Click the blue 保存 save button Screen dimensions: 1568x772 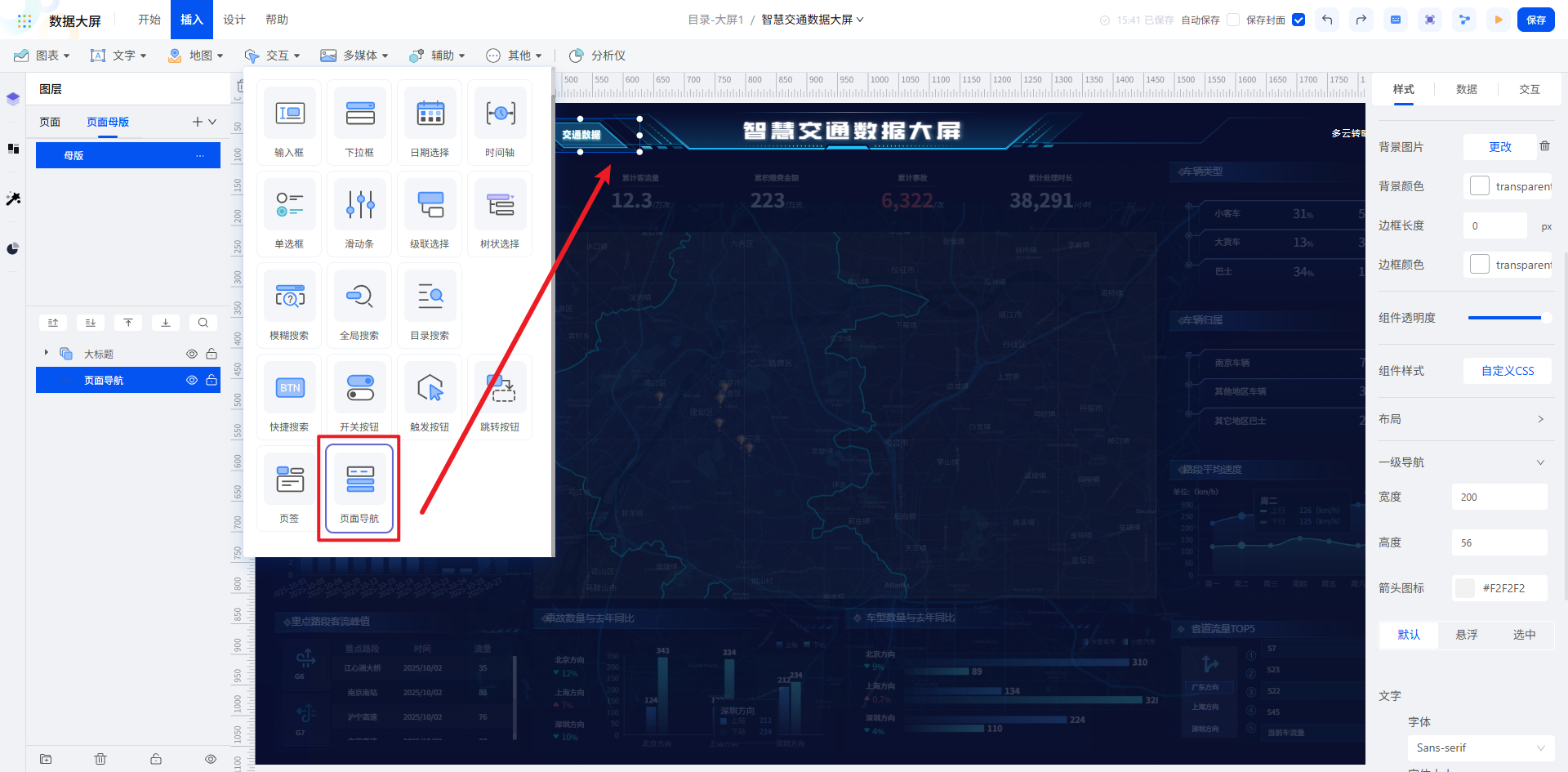tap(1536, 20)
